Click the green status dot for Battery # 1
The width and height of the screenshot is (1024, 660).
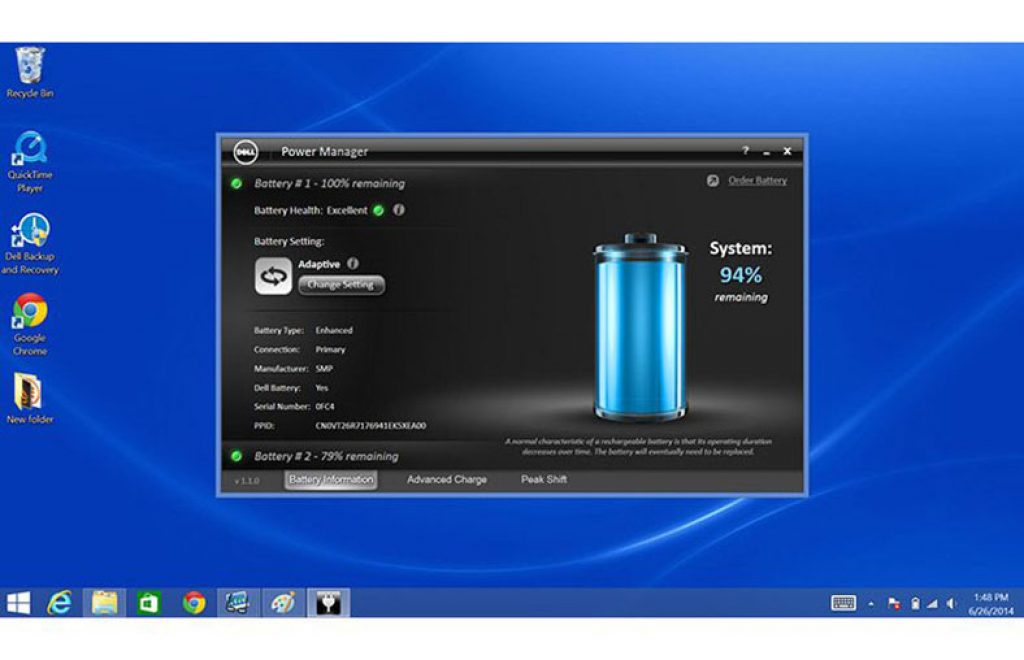[236, 184]
